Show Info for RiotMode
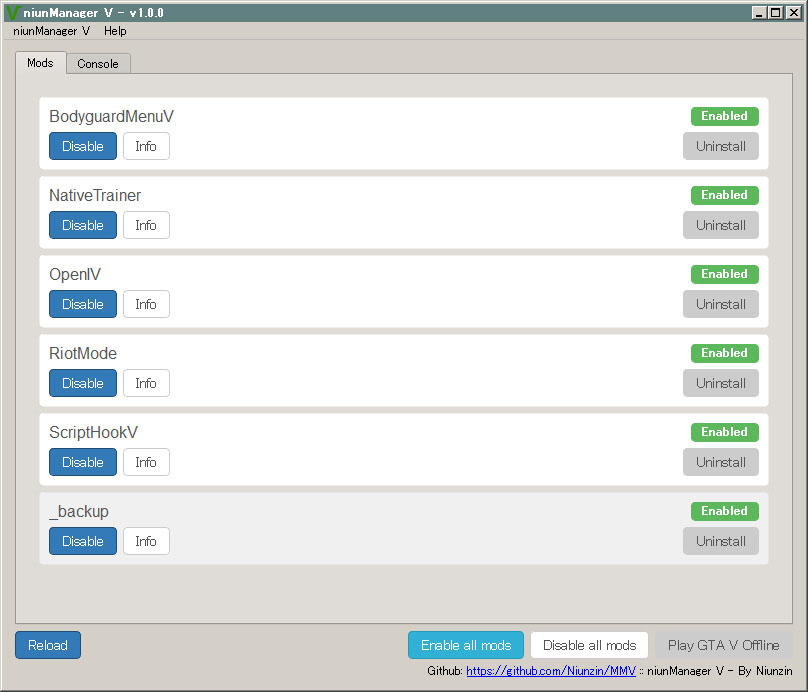The width and height of the screenshot is (808, 692). pos(146,383)
